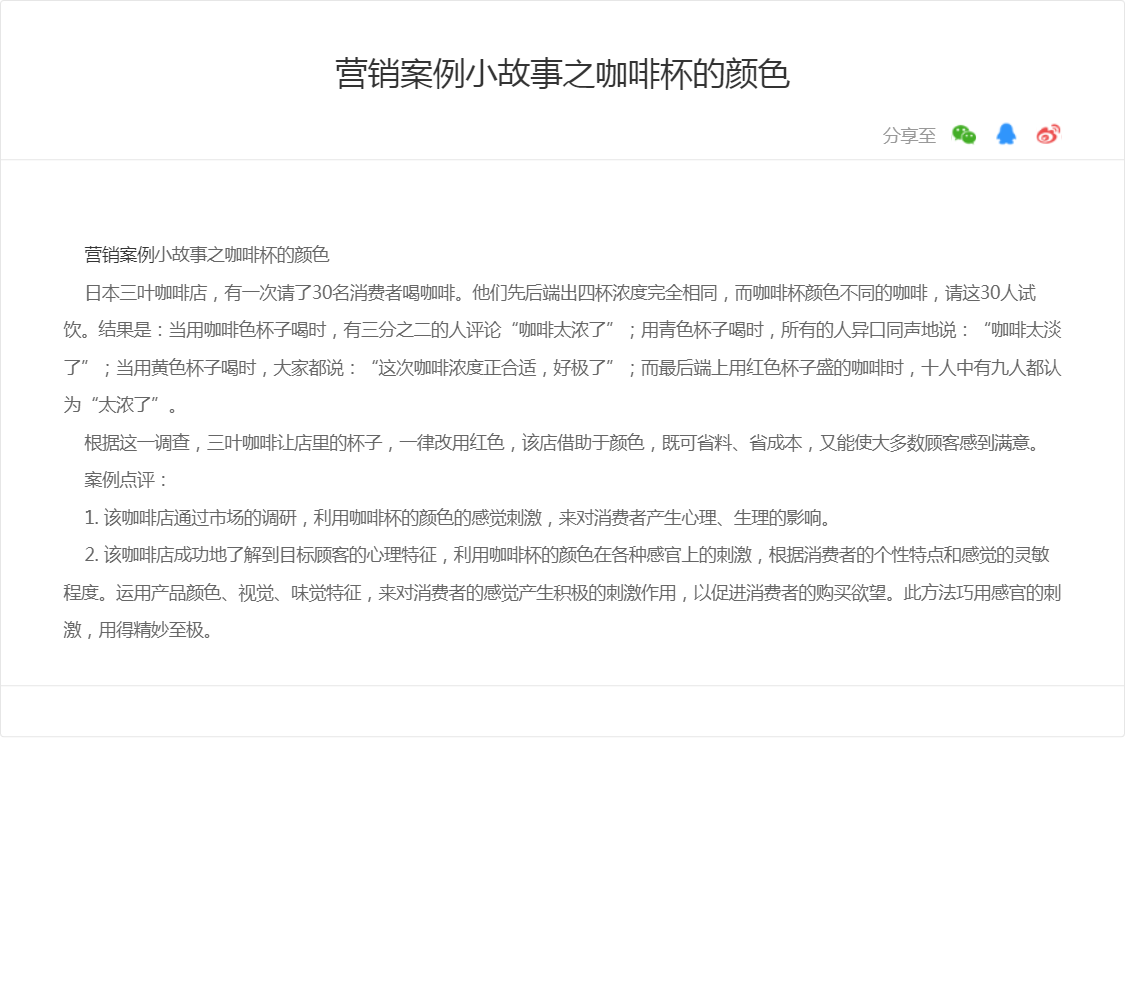
Task: Click line 为“太浓了”。
Action: (121, 405)
